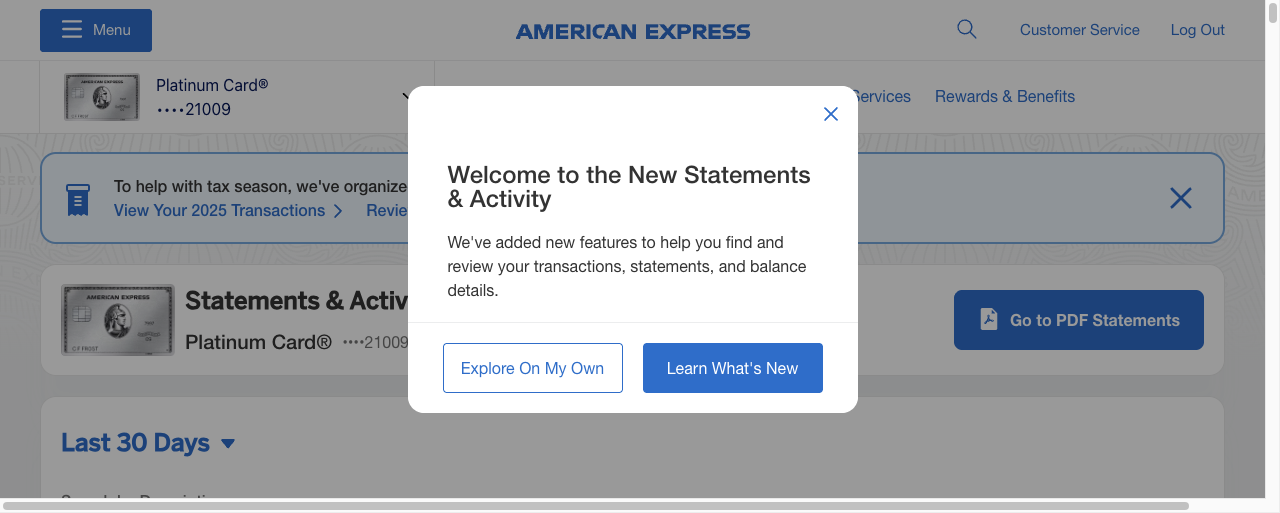1280x513 pixels.
Task: Click the American Express logo
Action: coord(633,32)
